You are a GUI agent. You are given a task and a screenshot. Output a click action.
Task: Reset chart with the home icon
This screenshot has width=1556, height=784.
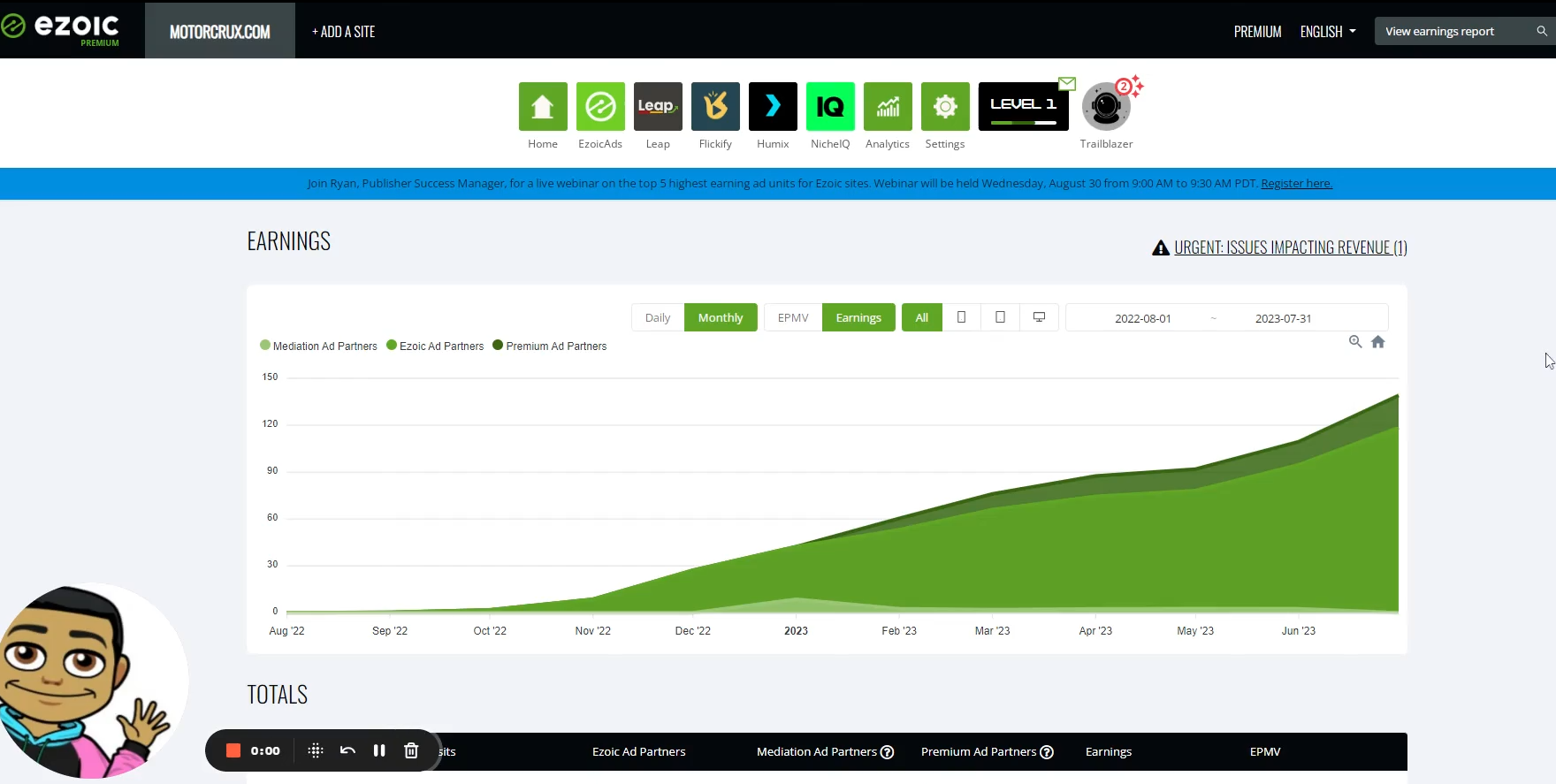pos(1377,342)
